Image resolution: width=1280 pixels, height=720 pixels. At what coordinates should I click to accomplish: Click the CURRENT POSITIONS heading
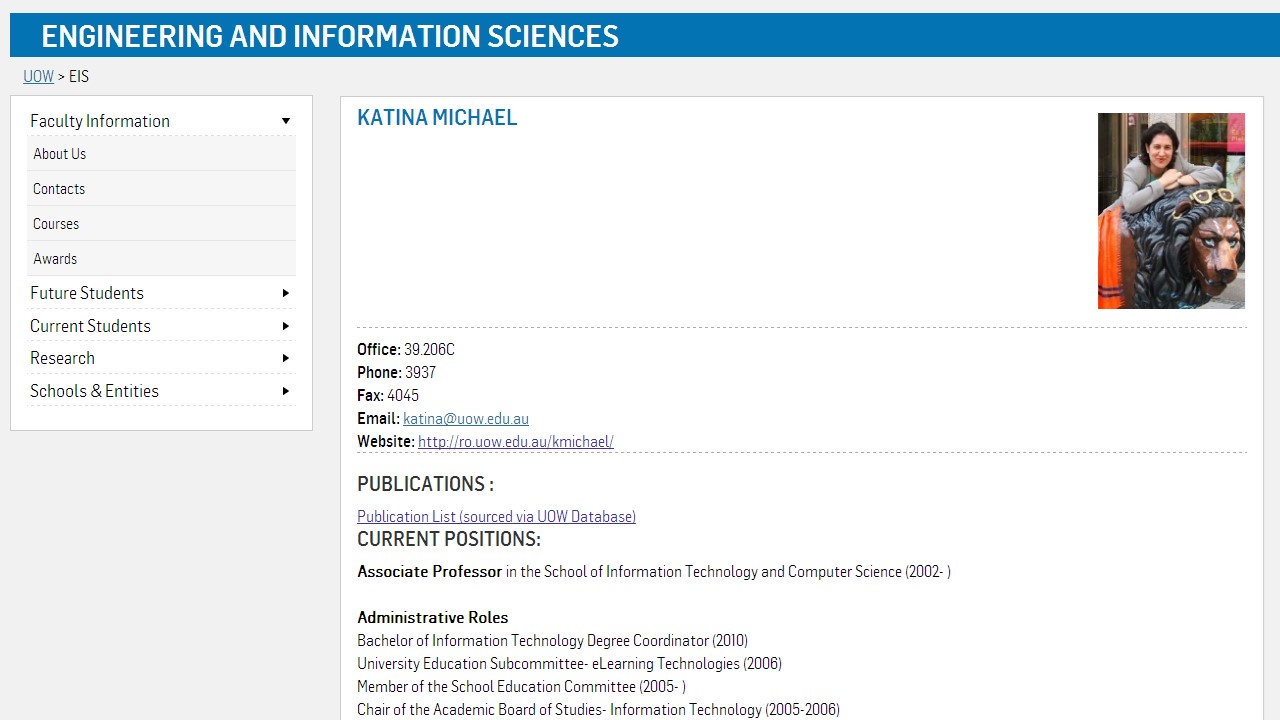449,539
